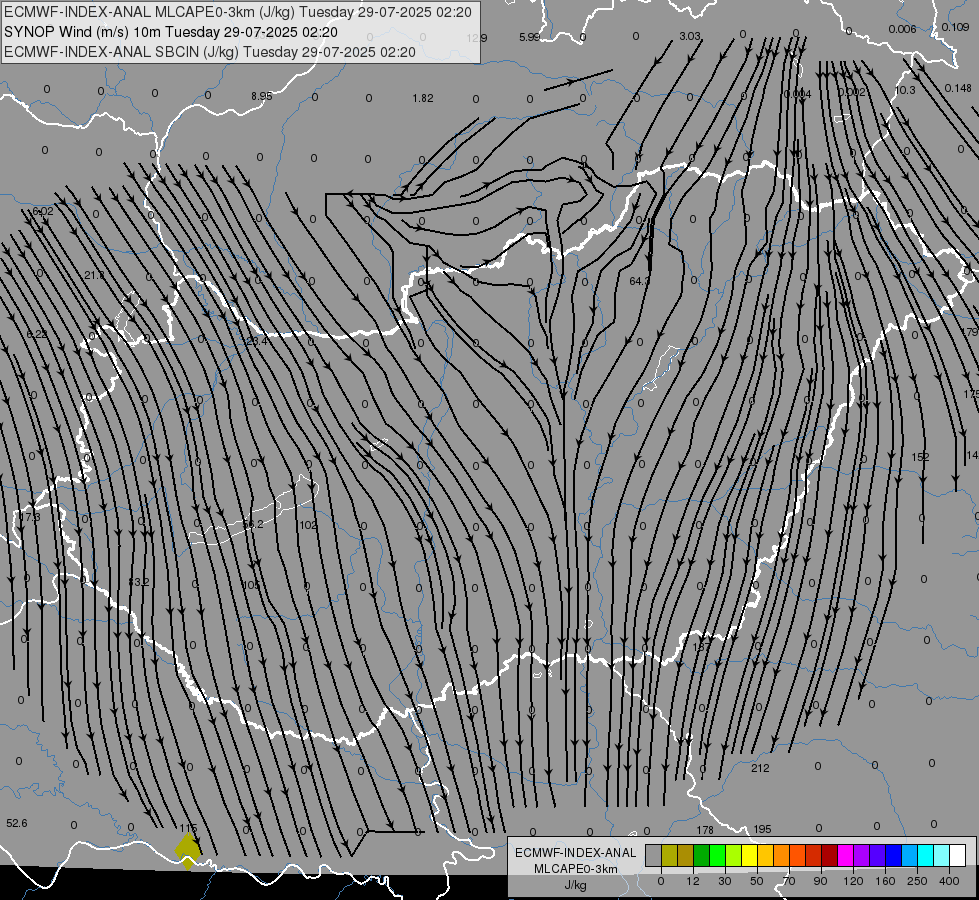
Task: Click the map value 105
Action: pyautogui.click(x=251, y=585)
